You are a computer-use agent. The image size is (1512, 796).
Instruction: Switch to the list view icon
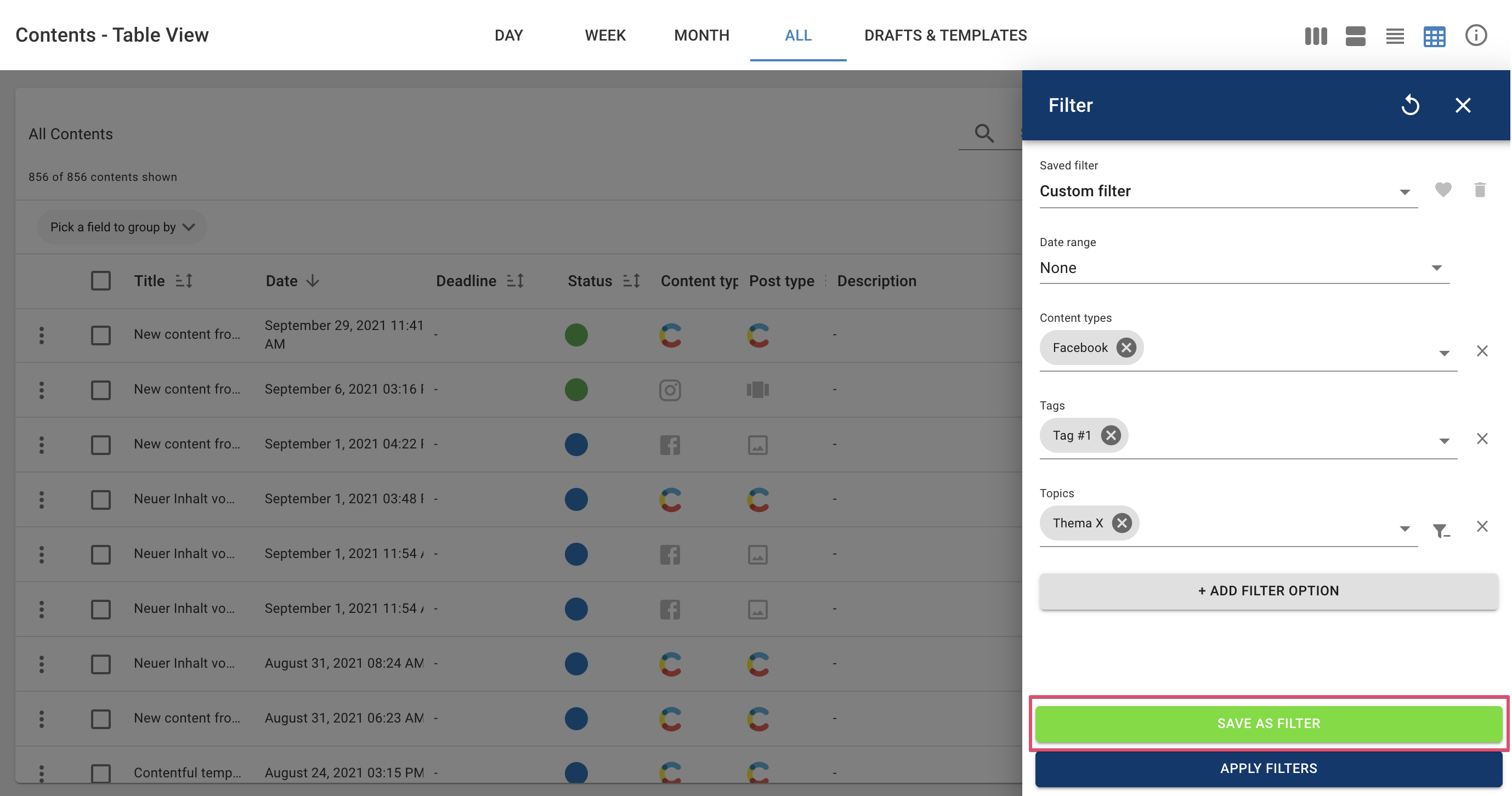(x=1395, y=36)
